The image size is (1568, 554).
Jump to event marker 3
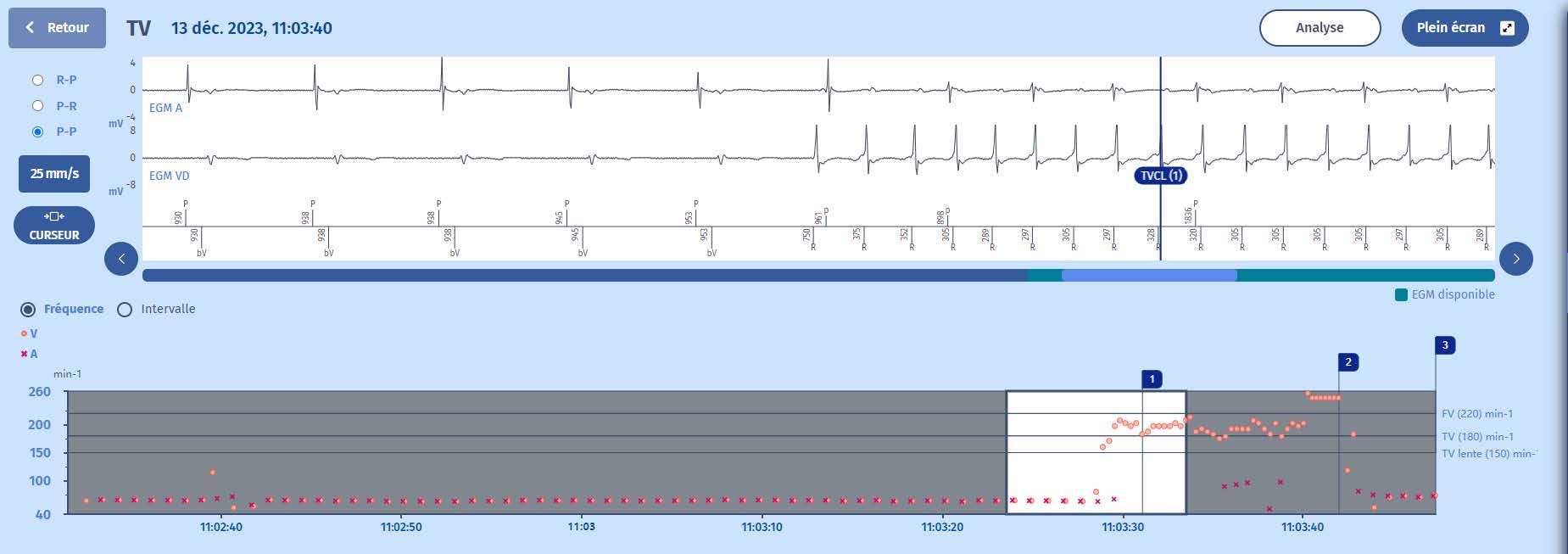(x=1445, y=345)
